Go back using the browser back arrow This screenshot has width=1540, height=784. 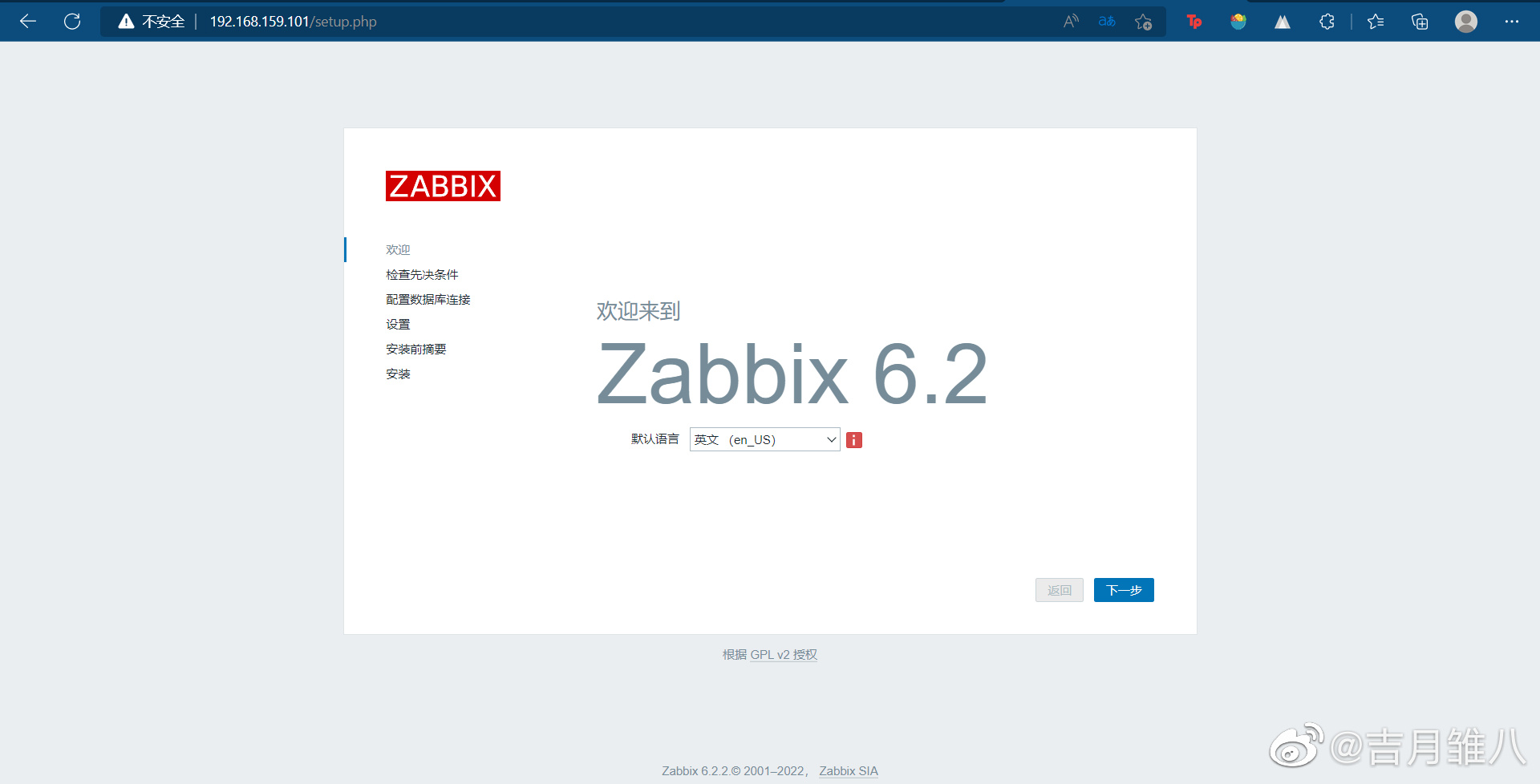click(x=28, y=22)
